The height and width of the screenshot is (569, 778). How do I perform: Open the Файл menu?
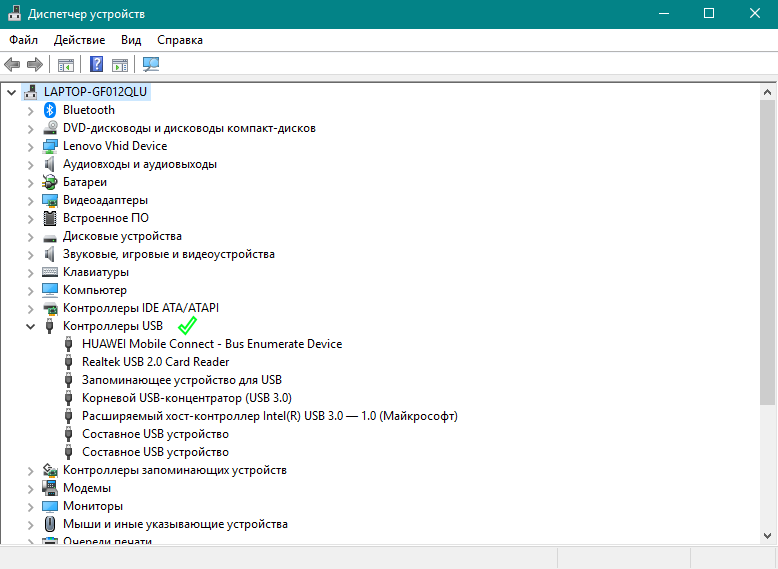point(23,40)
